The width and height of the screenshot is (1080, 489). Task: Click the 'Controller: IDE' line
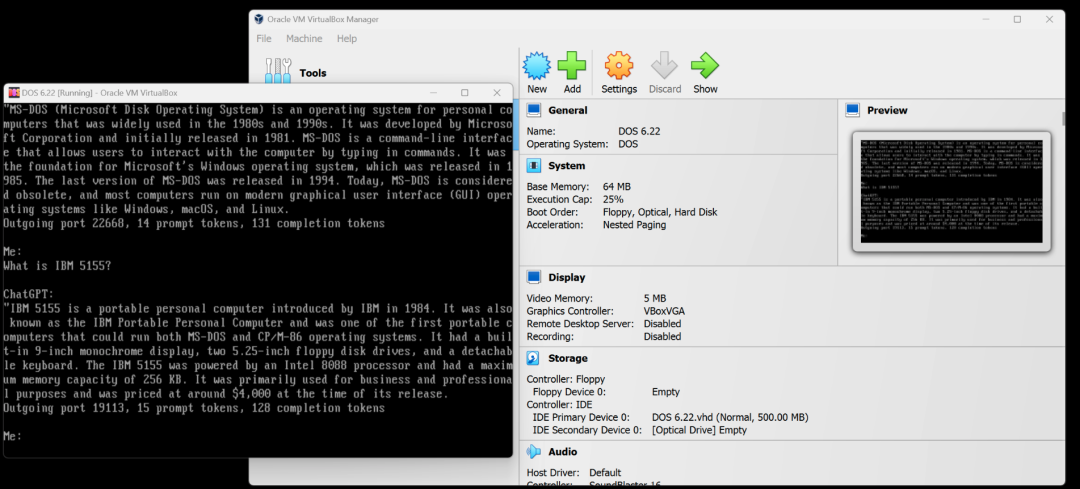point(559,405)
